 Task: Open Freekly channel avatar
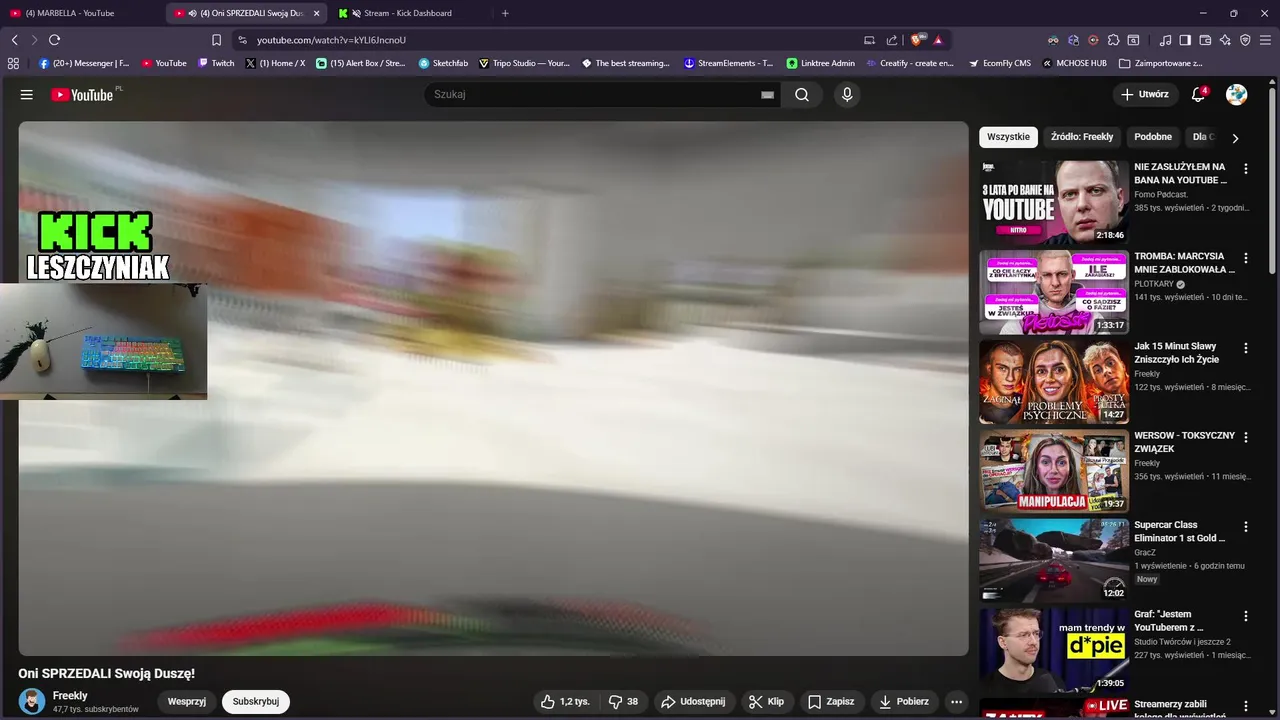coord(32,702)
